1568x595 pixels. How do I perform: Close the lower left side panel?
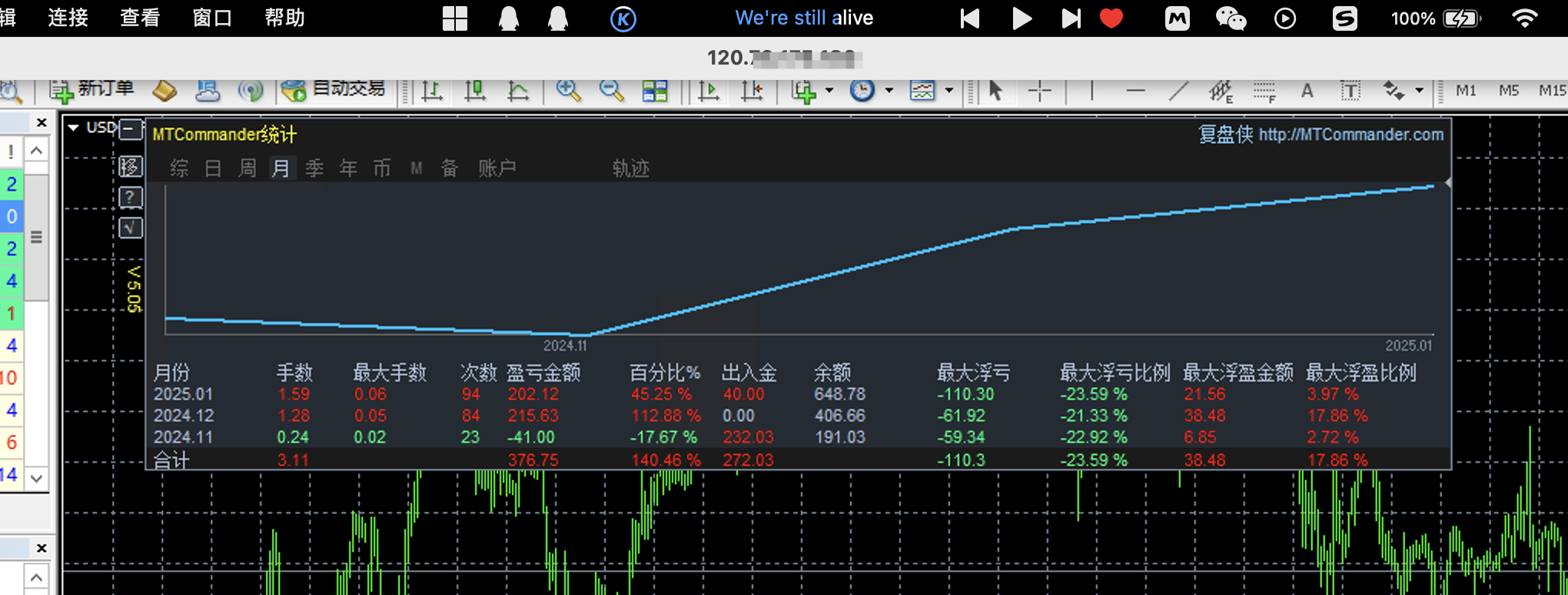coord(42,548)
